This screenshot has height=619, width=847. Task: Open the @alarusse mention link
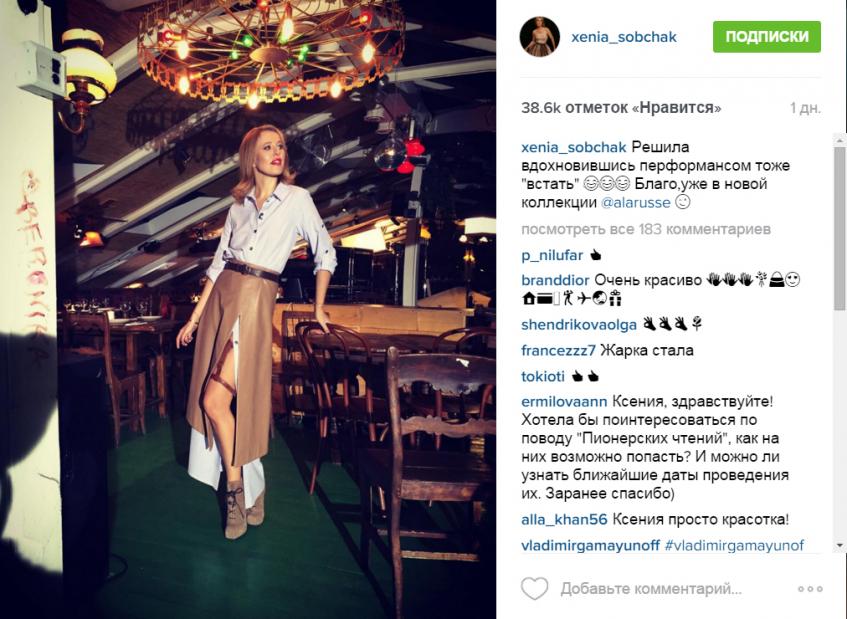[x=635, y=203]
